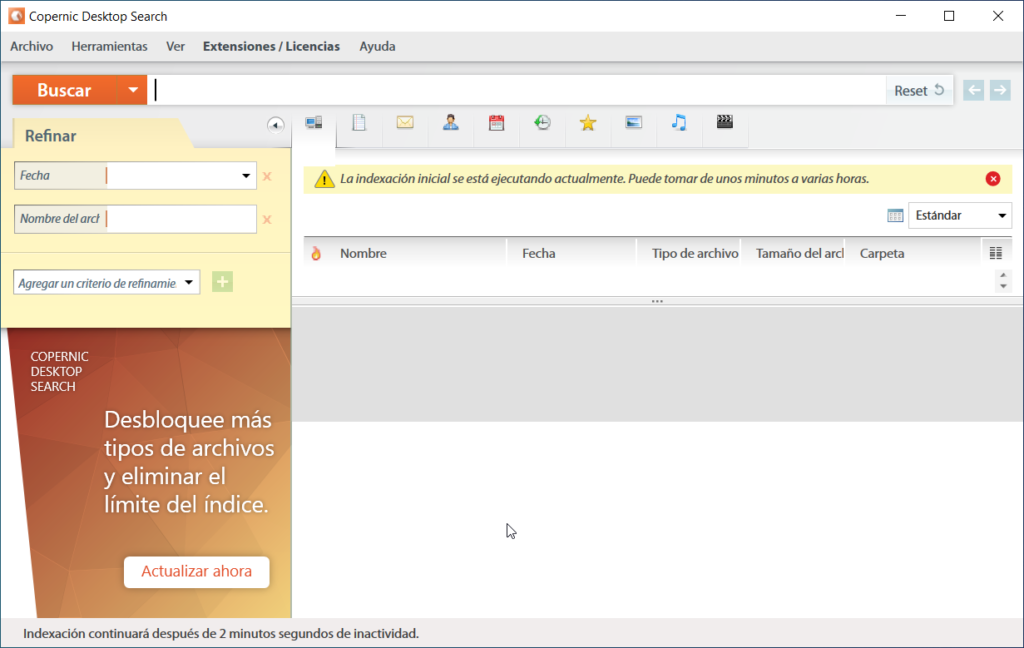This screenshot has width=1024, height=648.
Task: Remove the Fecha refinement criterion
Action: tap(266, 176)
